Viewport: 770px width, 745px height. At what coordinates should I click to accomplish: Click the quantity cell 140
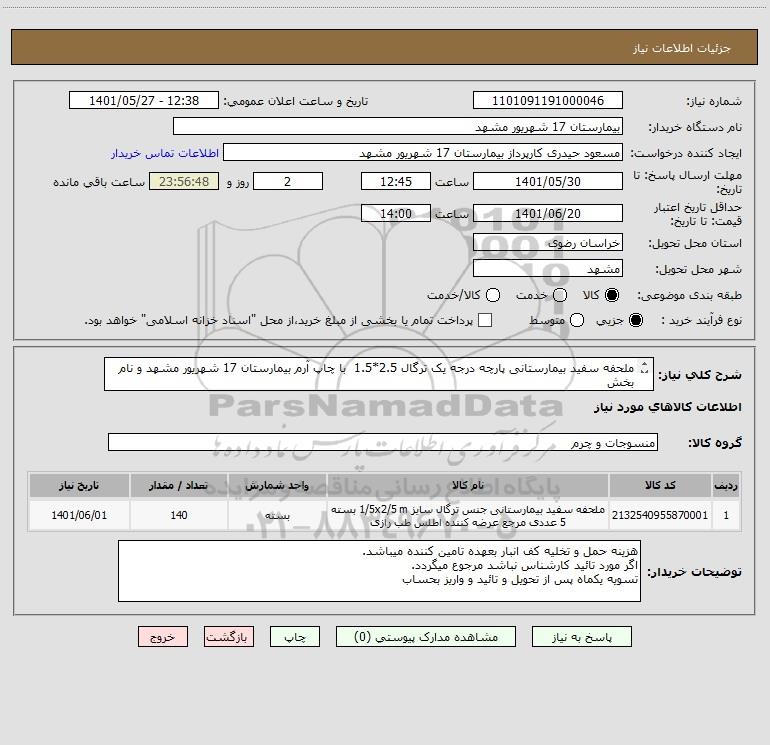(x=179, y=515)
